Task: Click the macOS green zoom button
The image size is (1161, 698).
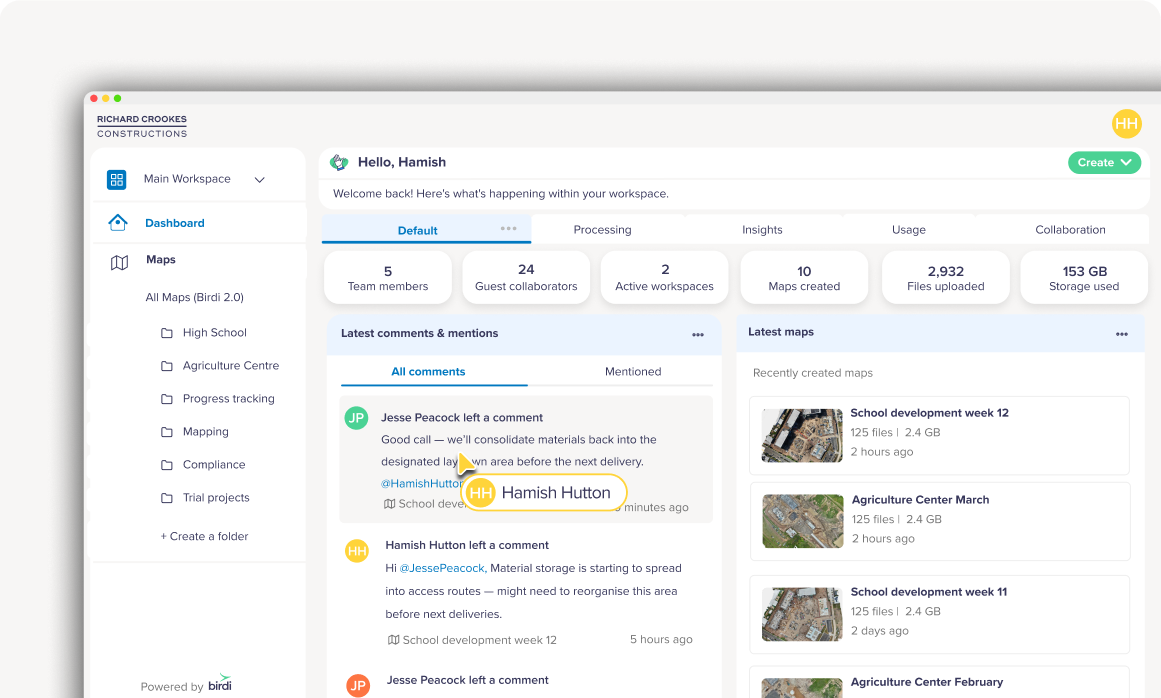Action: point(118,98)
